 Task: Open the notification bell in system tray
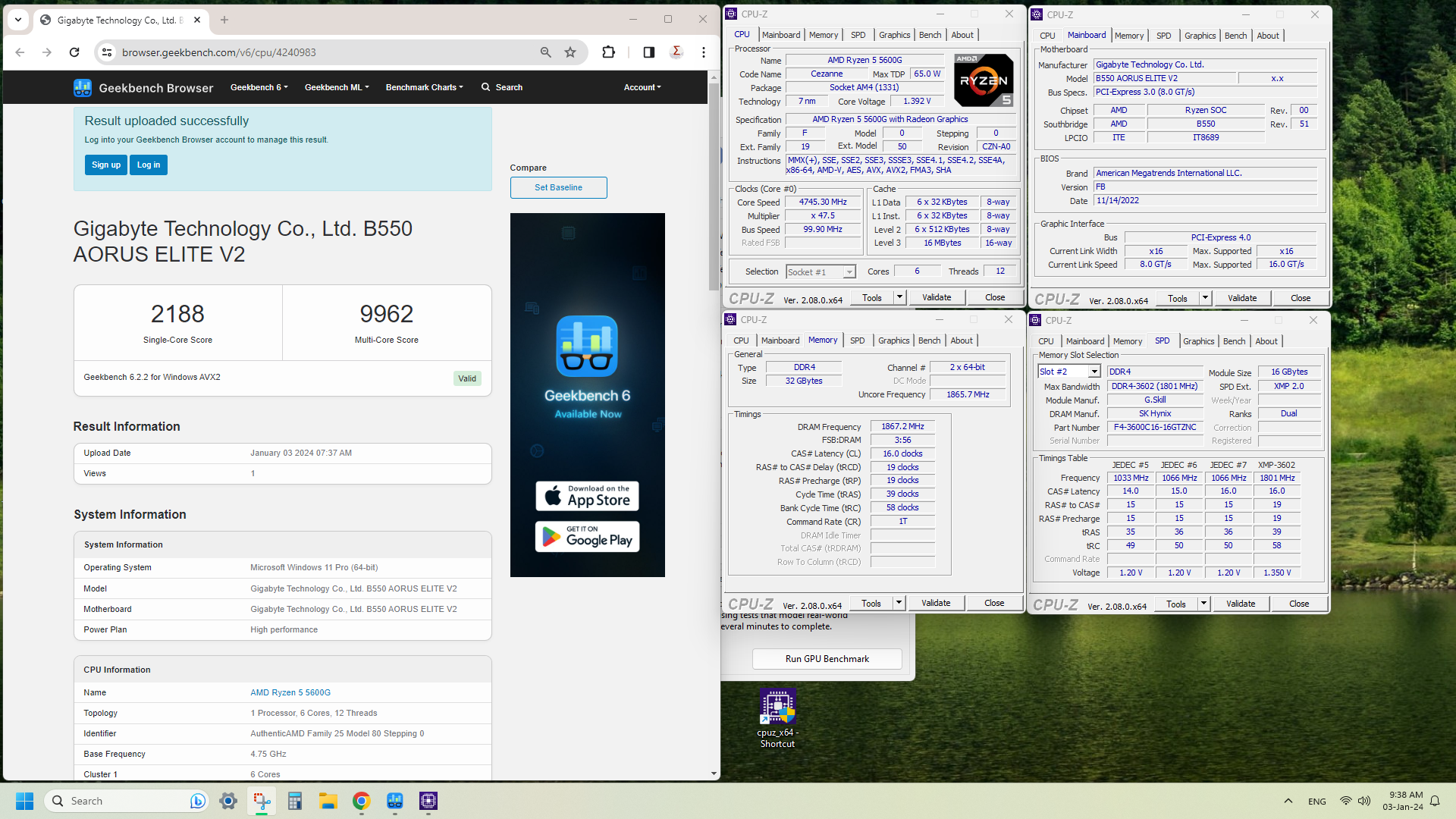[1435, 801]
